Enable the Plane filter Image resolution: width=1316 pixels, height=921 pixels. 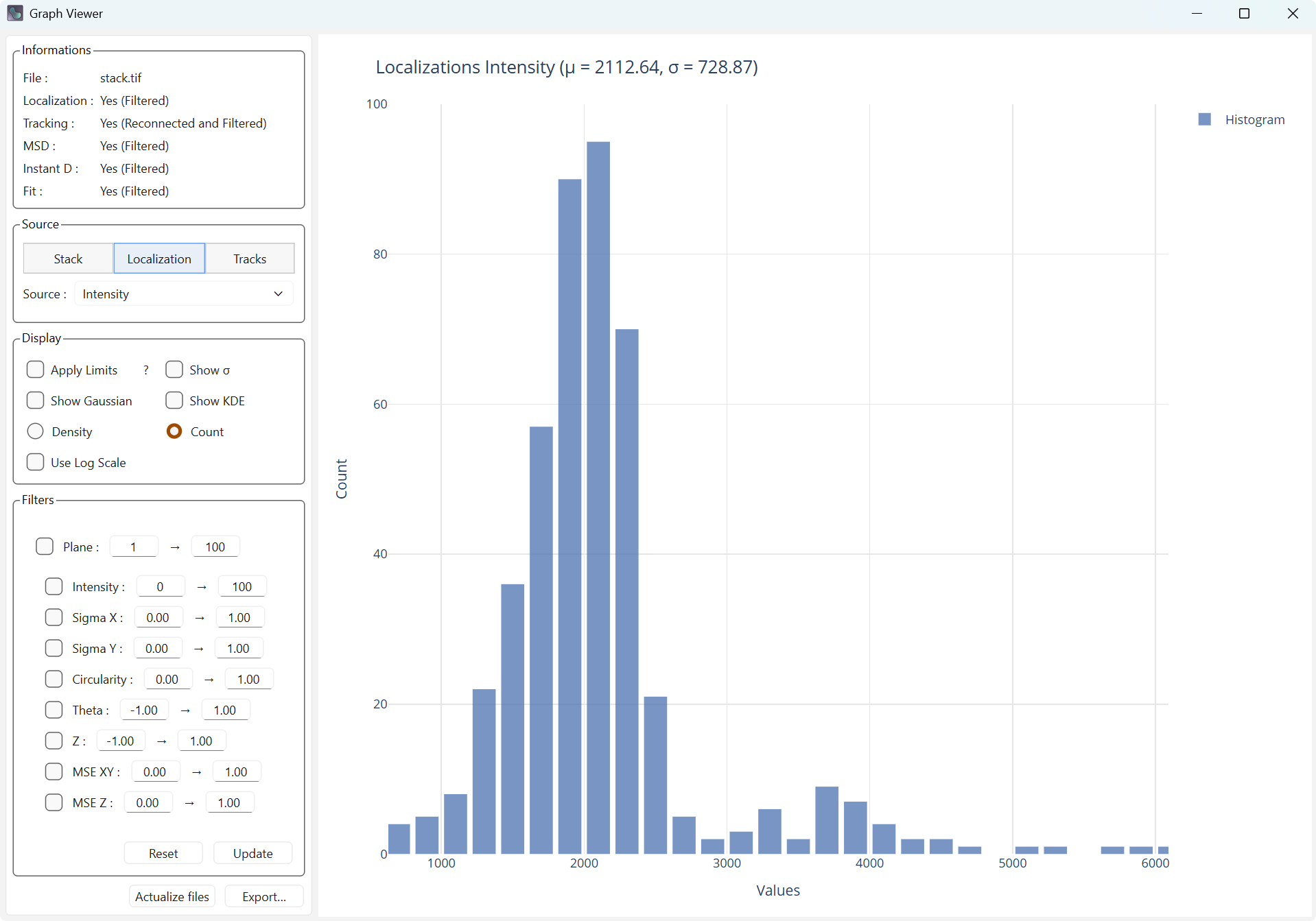point(45,546)
